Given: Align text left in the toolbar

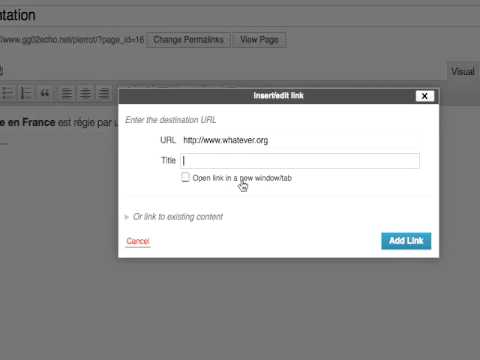Looking at the screenshot, I should 67,93.
